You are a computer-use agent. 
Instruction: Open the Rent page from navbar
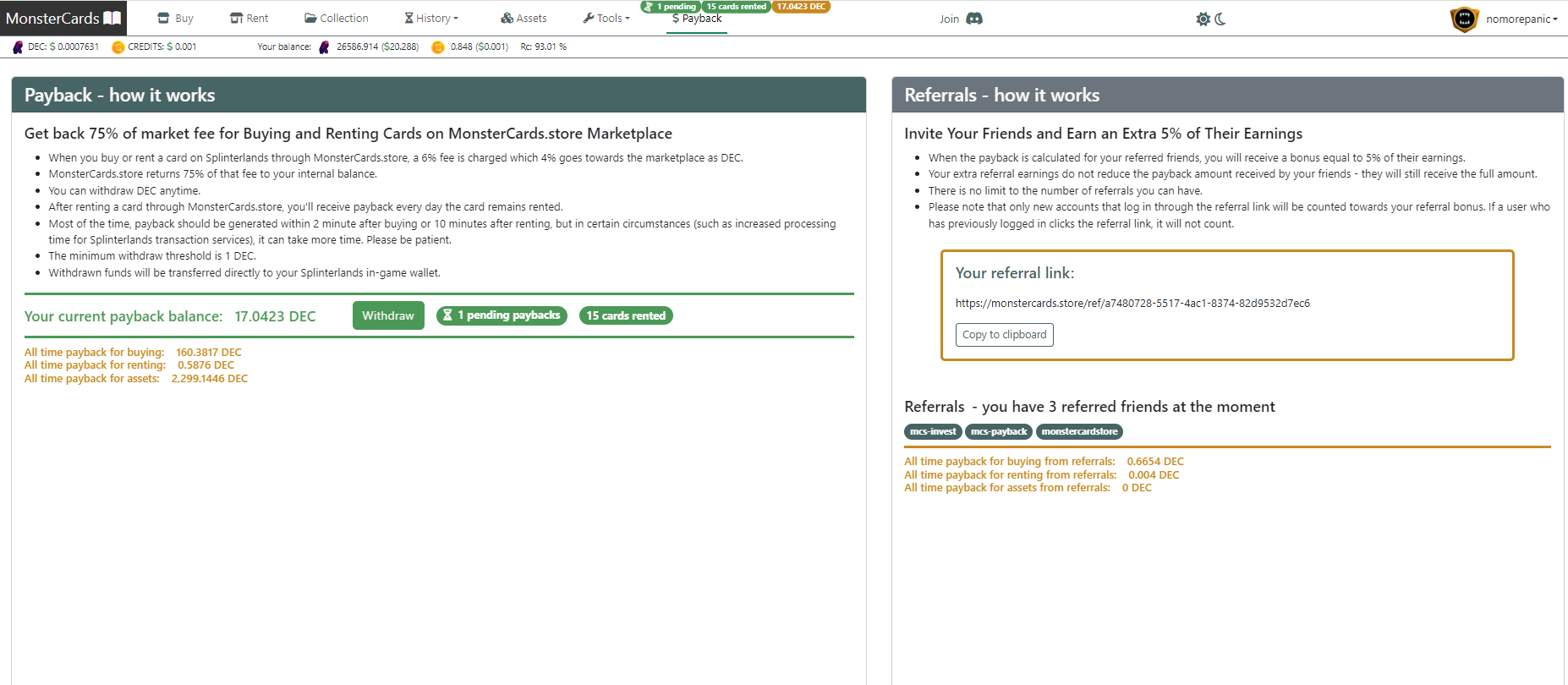[x=249, y=18]
